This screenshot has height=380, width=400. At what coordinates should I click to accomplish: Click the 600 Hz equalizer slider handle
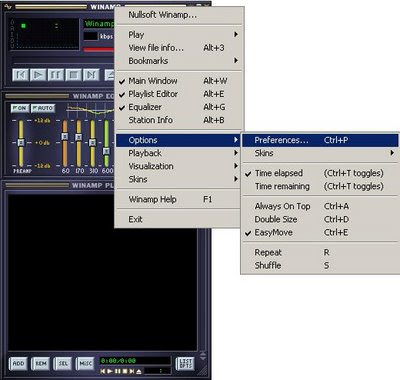(106, 151)
